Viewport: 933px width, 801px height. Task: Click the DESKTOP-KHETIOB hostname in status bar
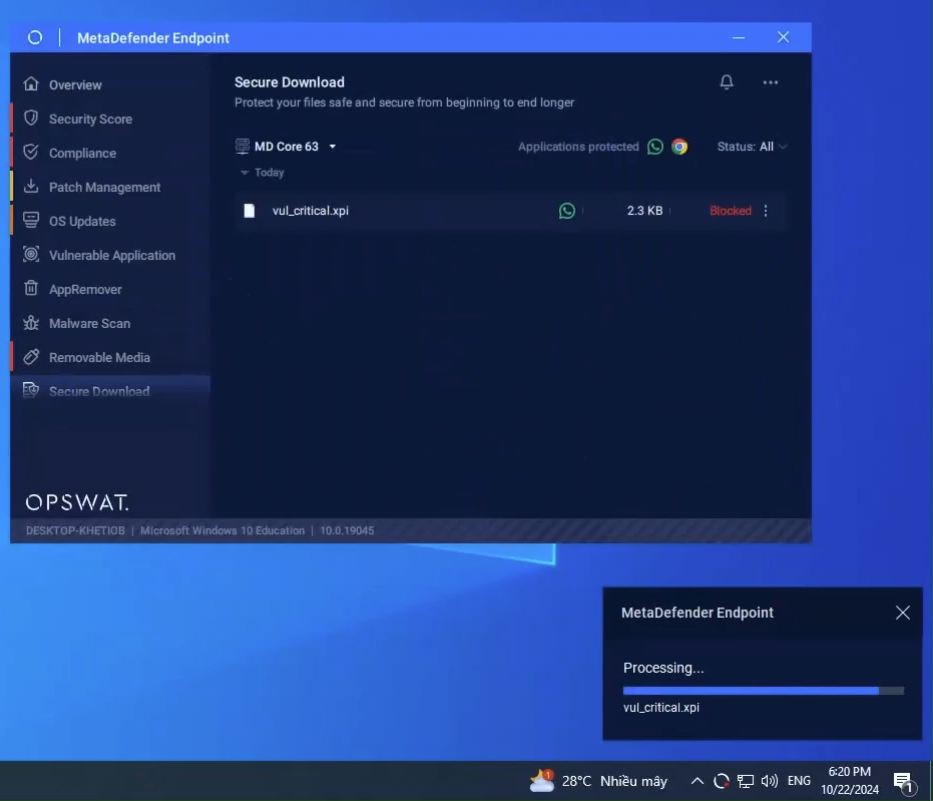coord(75,530)
